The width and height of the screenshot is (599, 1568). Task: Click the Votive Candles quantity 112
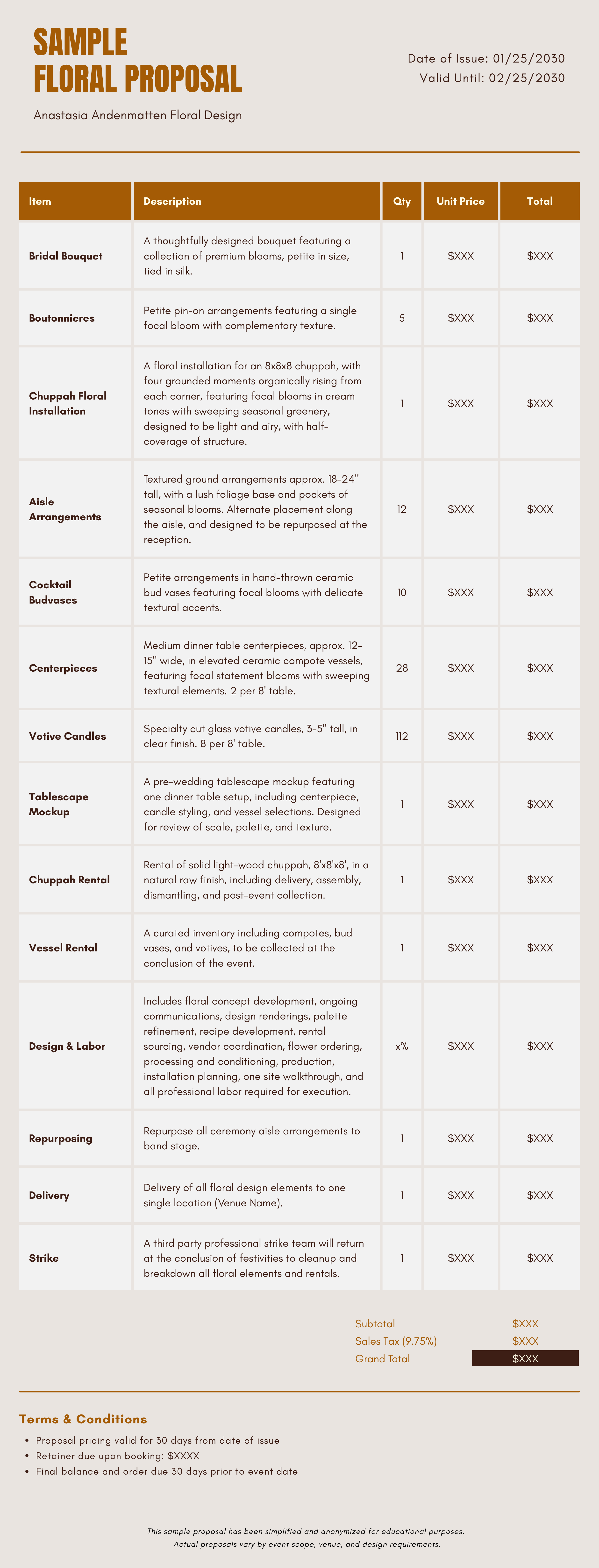tap(402, 736)
